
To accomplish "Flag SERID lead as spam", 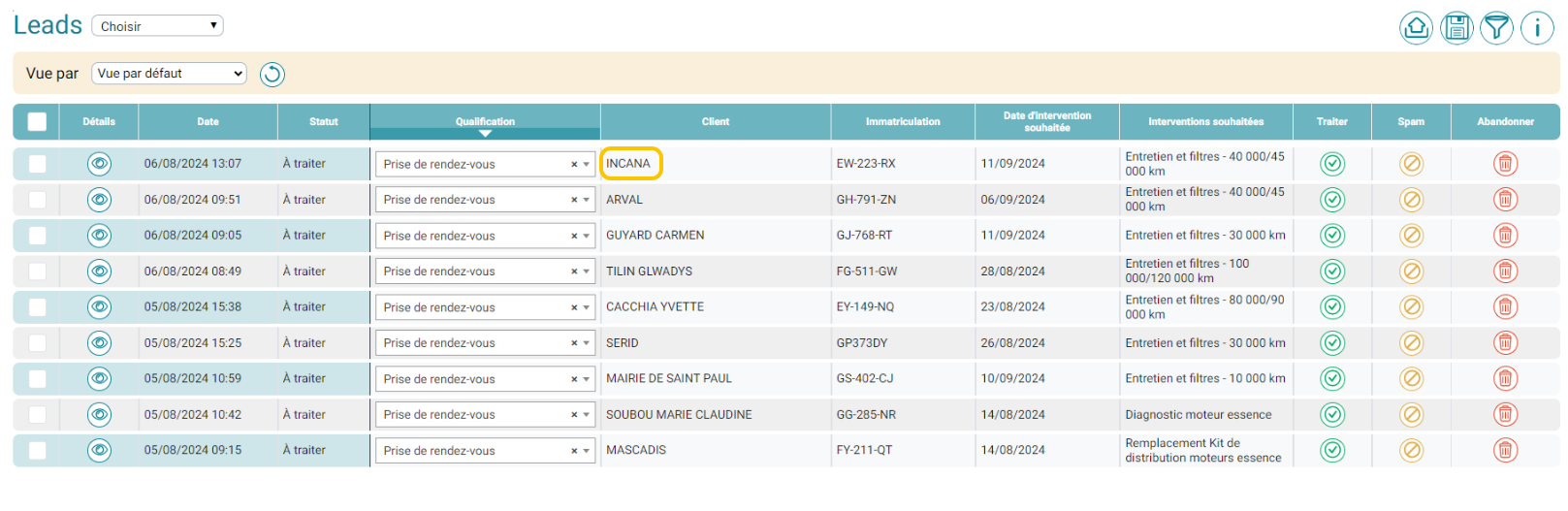I will coord(1412,343).
